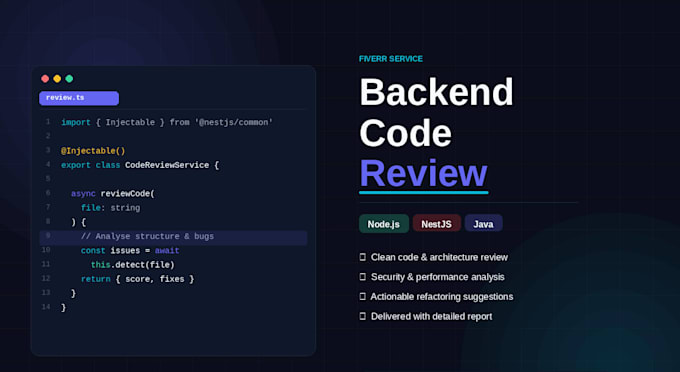Click the const issues = await line
680x372 pixels.
coord(130,251)
